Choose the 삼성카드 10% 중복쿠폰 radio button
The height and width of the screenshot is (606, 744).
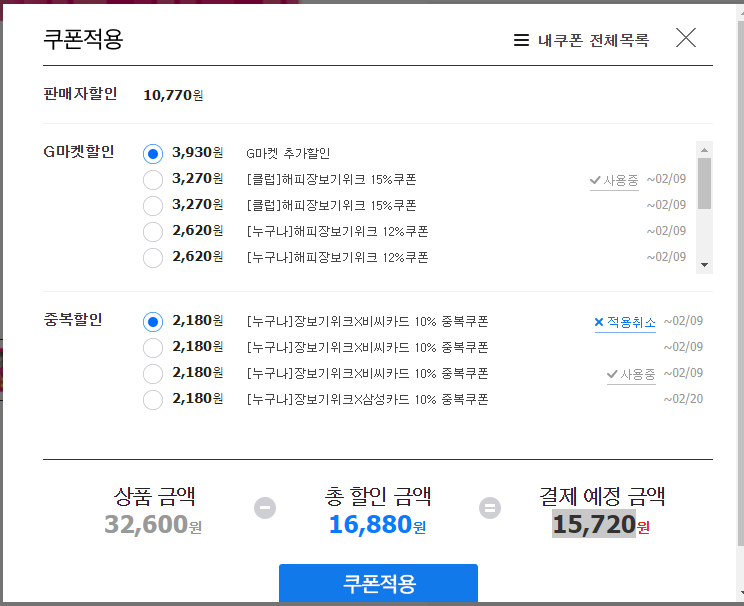coord(153,400)
